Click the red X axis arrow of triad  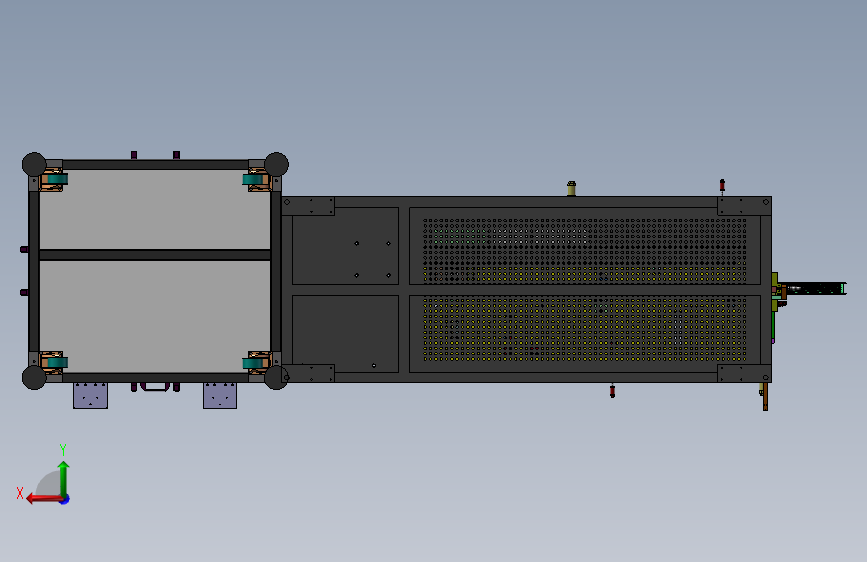43,499
